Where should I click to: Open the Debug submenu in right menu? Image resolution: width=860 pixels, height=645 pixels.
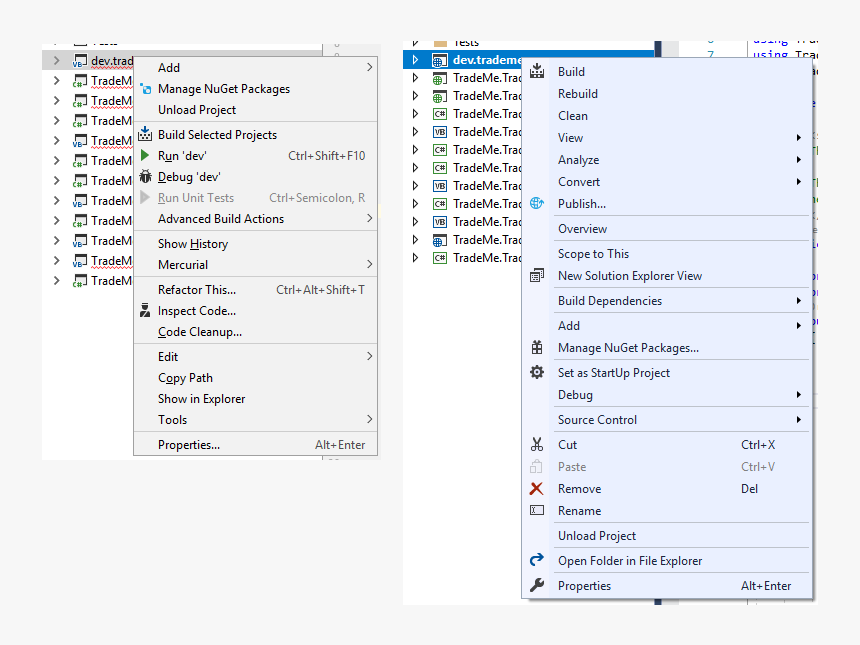667,395
